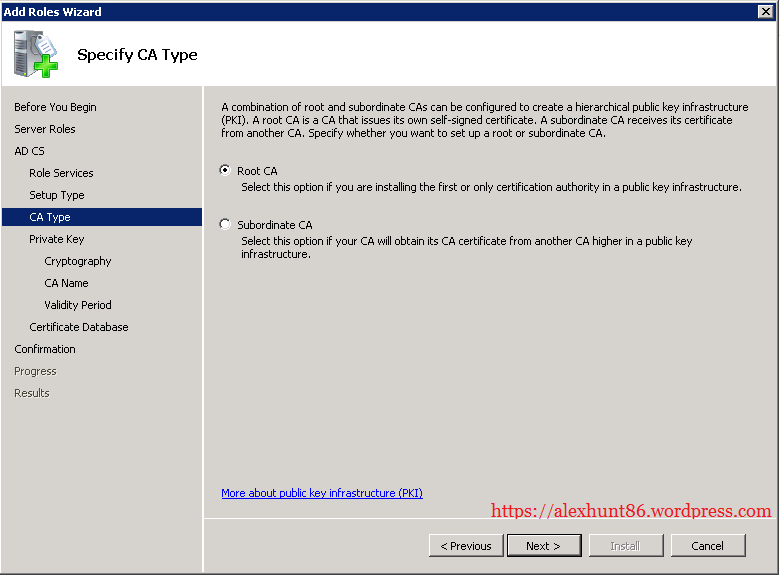The height and width of the screenshot is (575, 780).
Task: Open More about public key infrastructure link
Action: pos(321,493)
